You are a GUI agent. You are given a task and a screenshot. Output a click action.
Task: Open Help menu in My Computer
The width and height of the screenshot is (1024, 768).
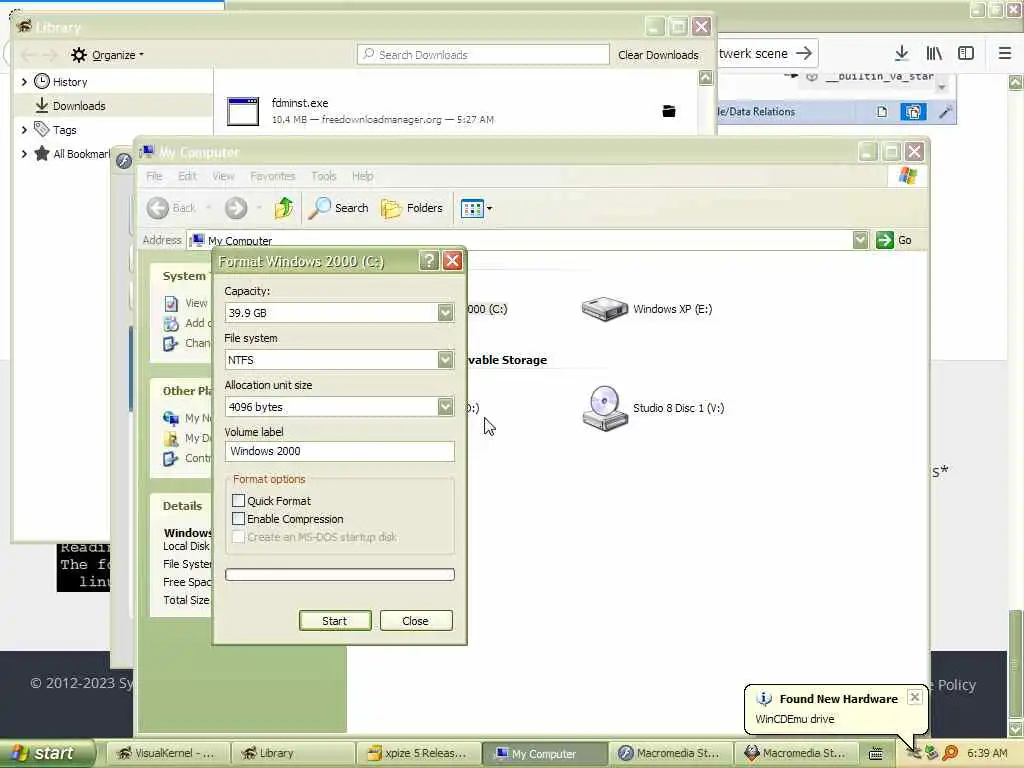click(x=362, y=176)
